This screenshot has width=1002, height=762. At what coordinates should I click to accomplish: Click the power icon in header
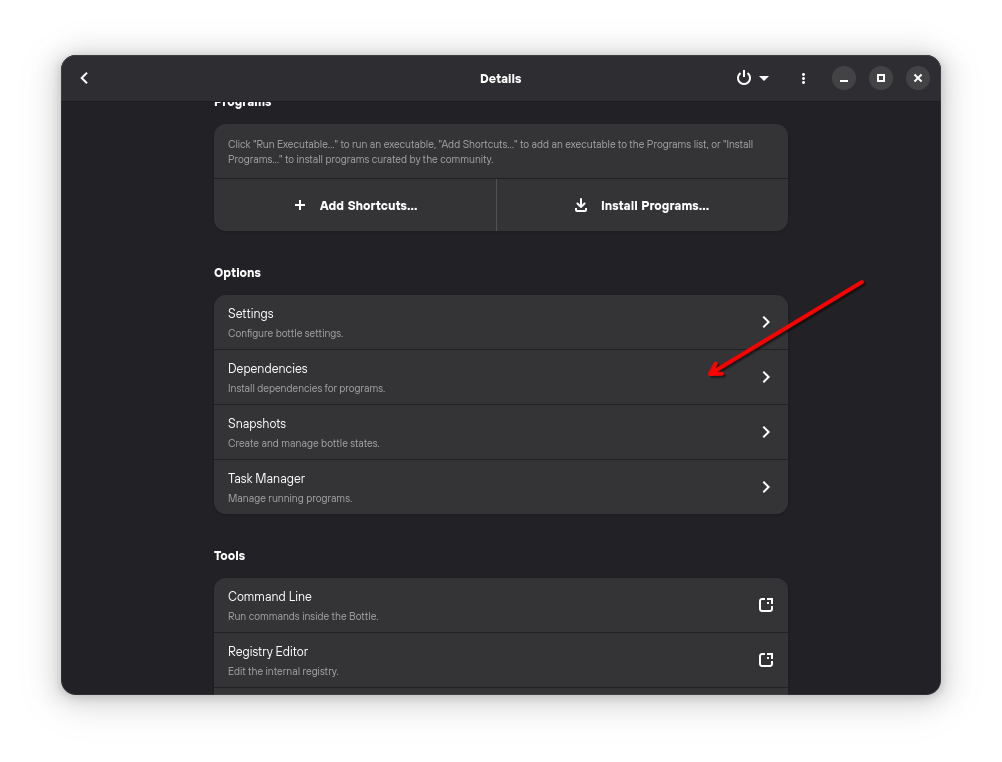pyautogui.click(x=743, y=78)
